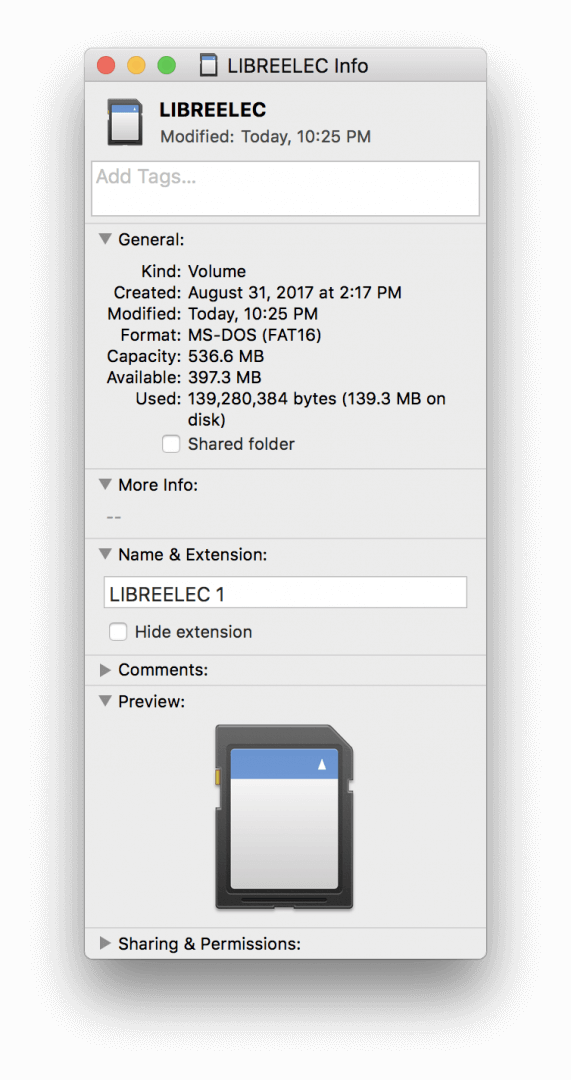Screen dimensions: 571x1080
Task: Click the green zoom window button
Action: pyautogui.click(x=167, y=66)
